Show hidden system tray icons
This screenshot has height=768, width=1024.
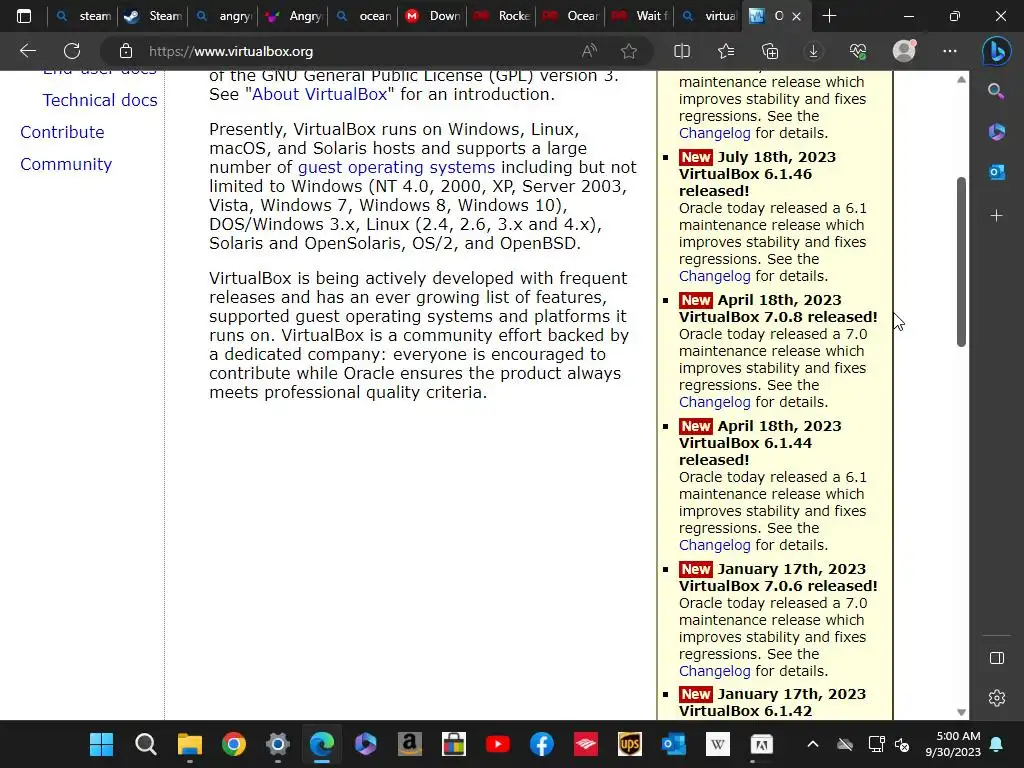(x=812, y=744)
